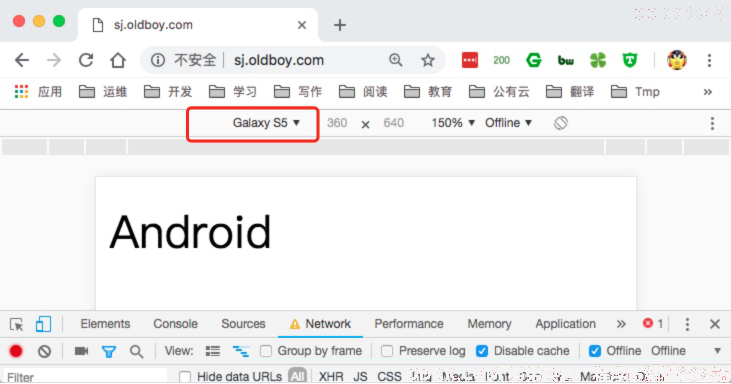Show more bookmarks chevron
Viewport: 731px width, 384px height.
(708, 92)
